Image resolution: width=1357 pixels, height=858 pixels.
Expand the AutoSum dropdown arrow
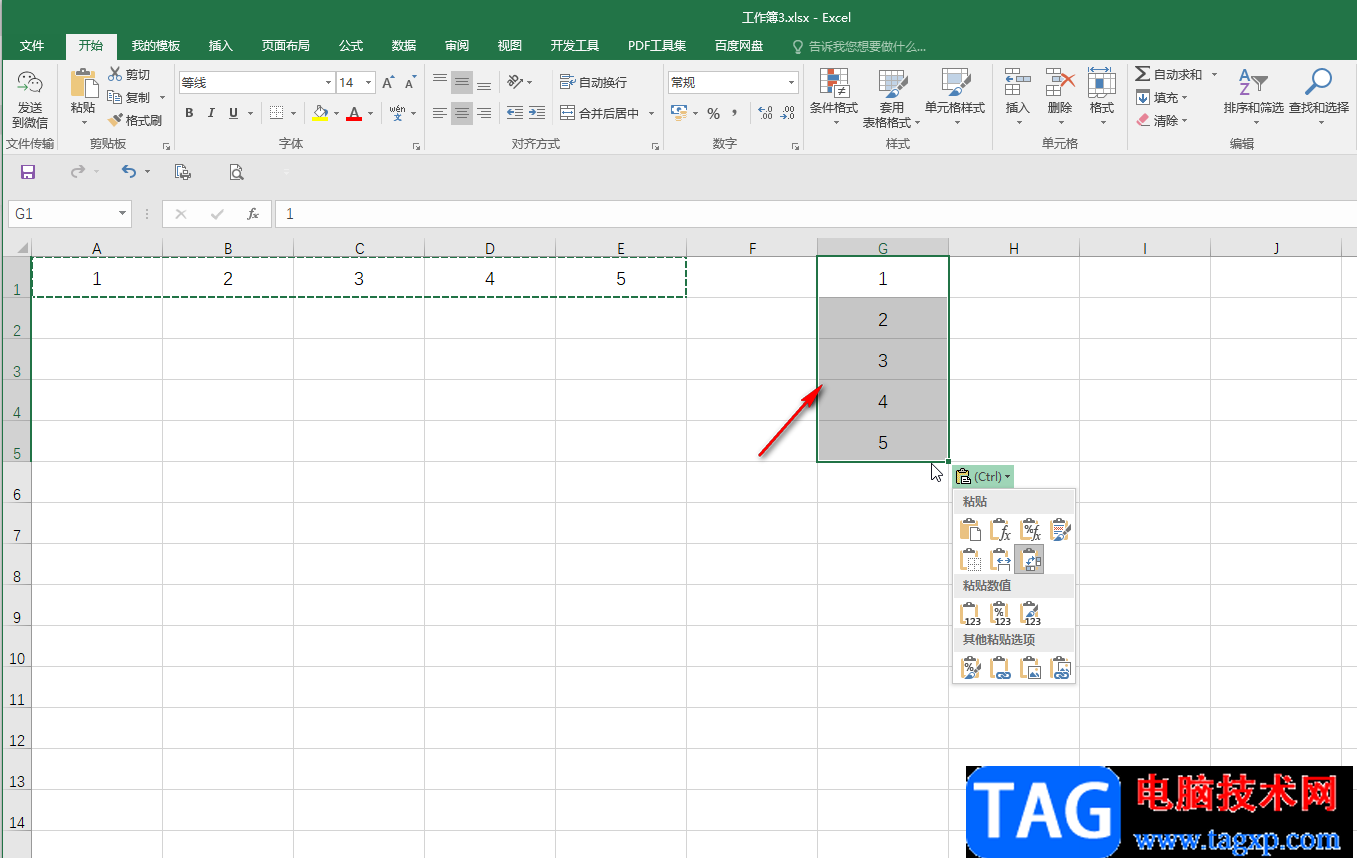coord(1214,75)
